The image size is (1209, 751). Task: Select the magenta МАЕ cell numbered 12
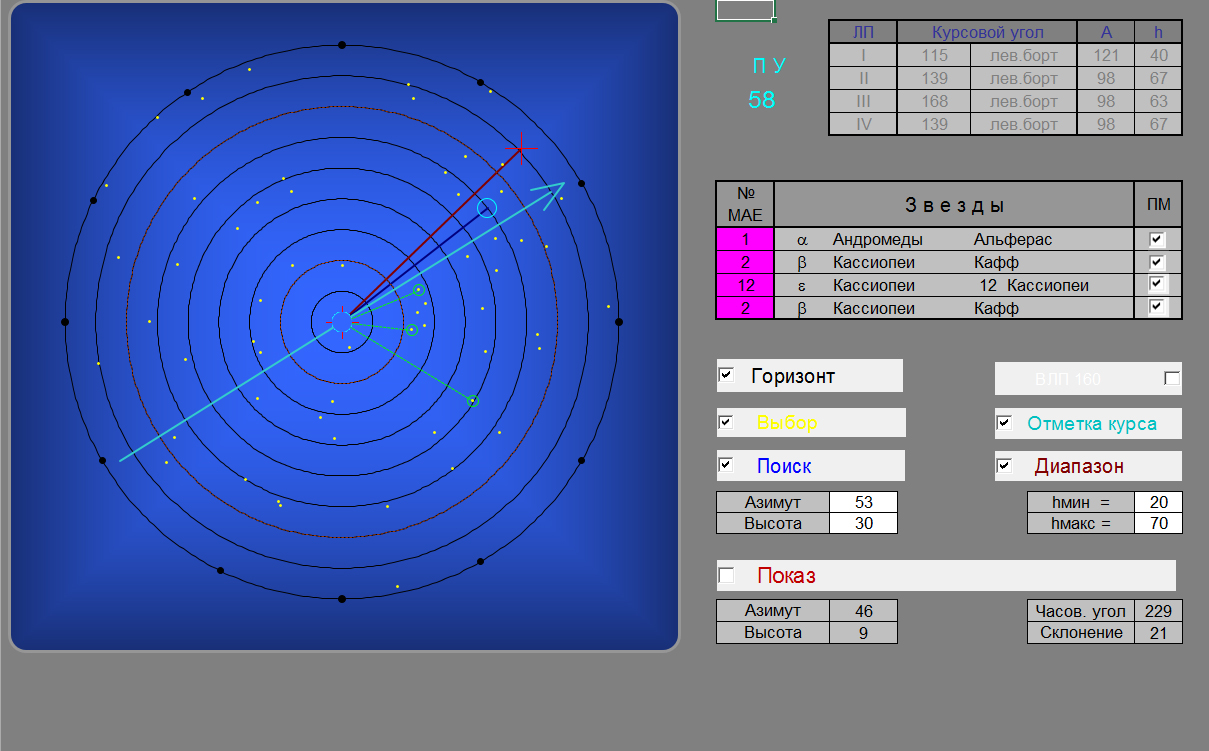[x=745, y=285]
